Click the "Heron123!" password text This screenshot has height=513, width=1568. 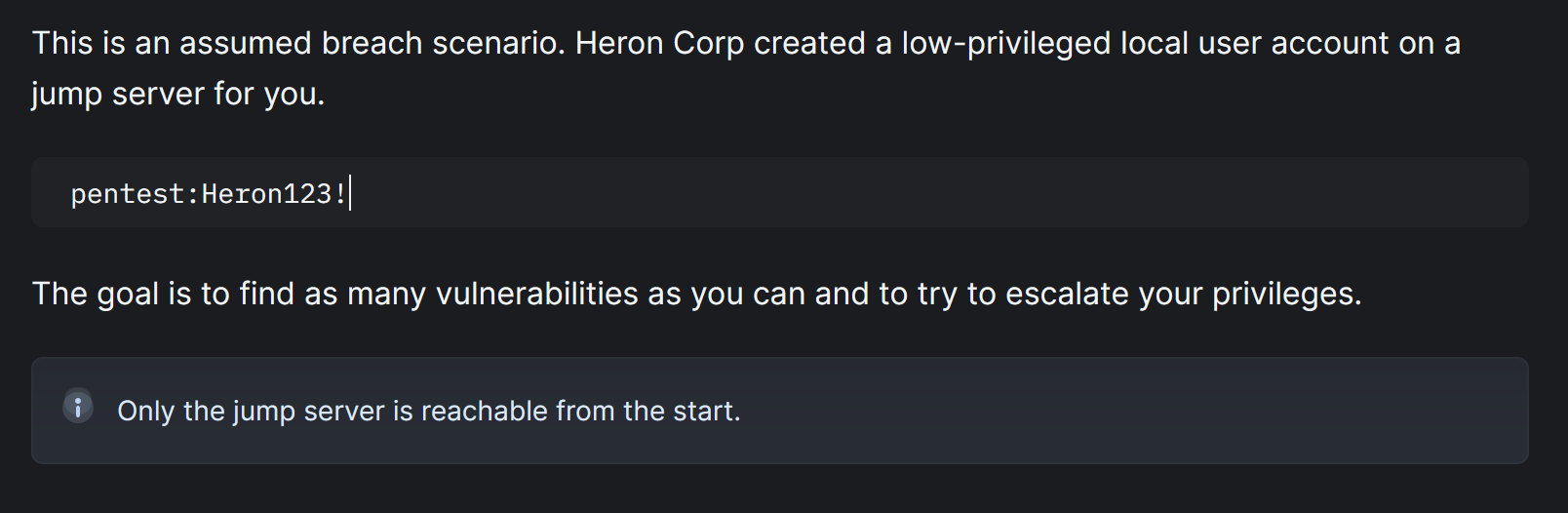(x=274, y=194)
